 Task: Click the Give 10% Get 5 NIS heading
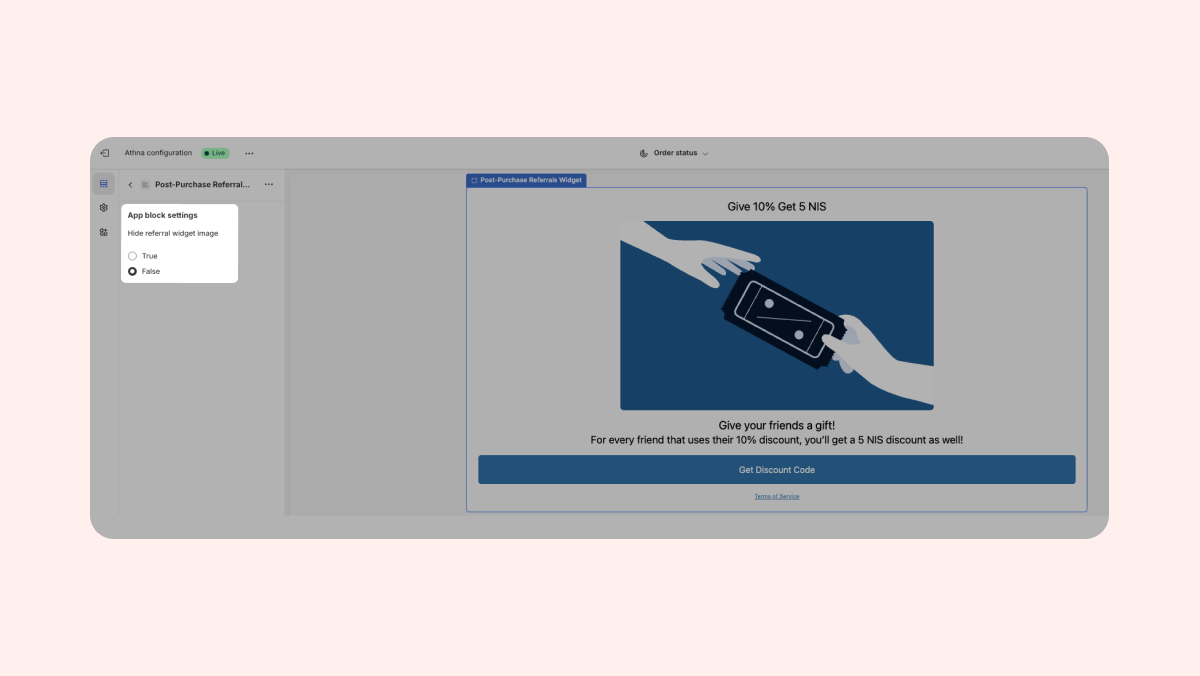click(776, 207)
